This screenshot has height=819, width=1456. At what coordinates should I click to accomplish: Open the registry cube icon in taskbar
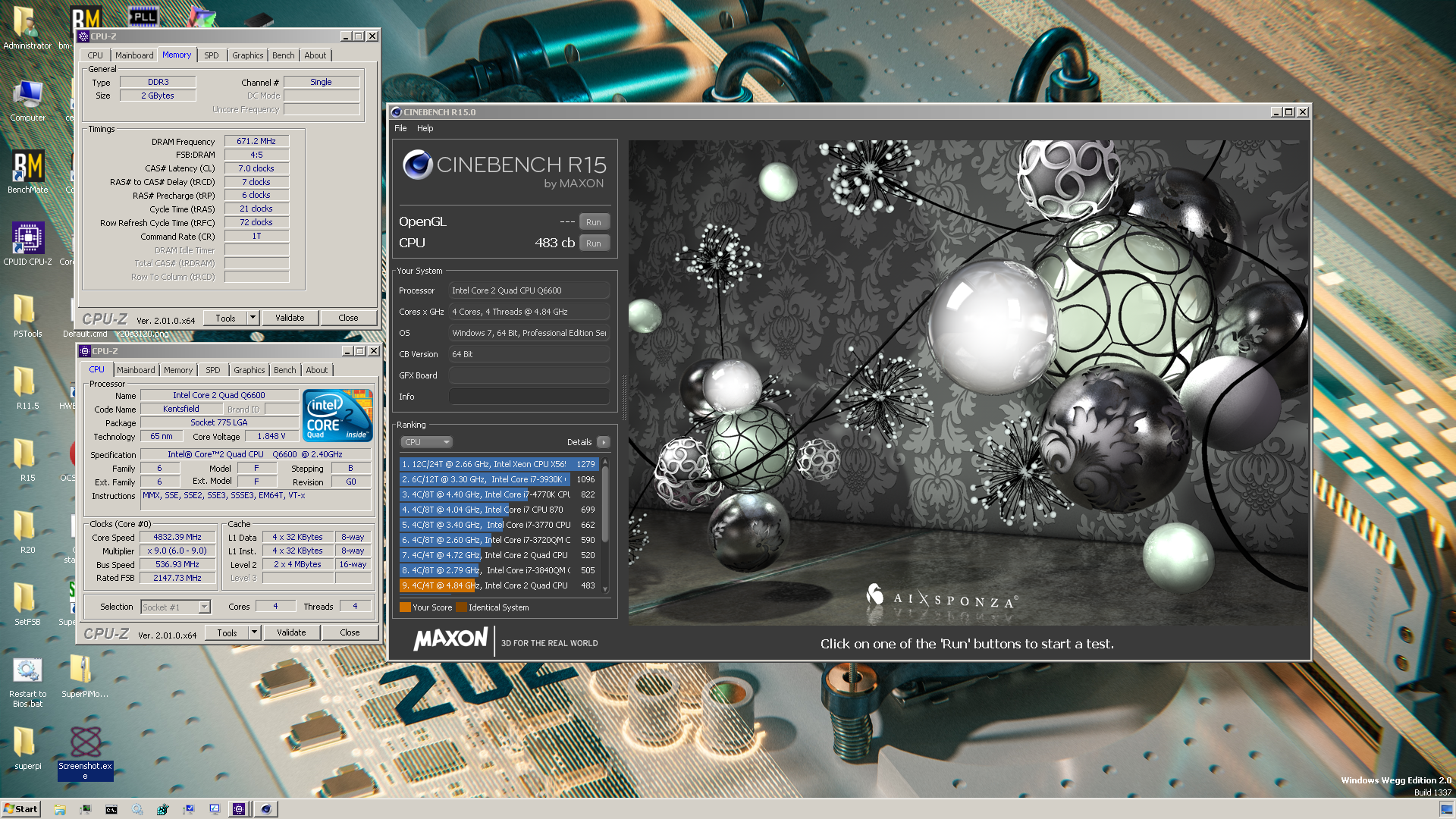coord(163,809)
